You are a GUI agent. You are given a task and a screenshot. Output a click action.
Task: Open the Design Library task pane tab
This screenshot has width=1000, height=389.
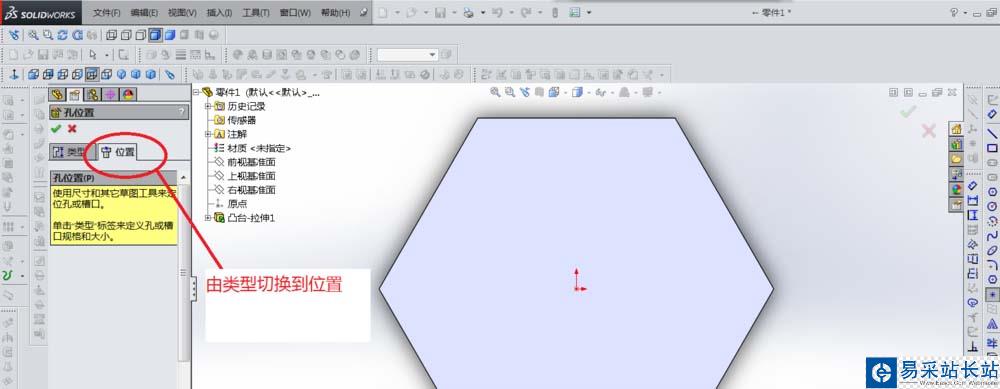tap(956, 144)
